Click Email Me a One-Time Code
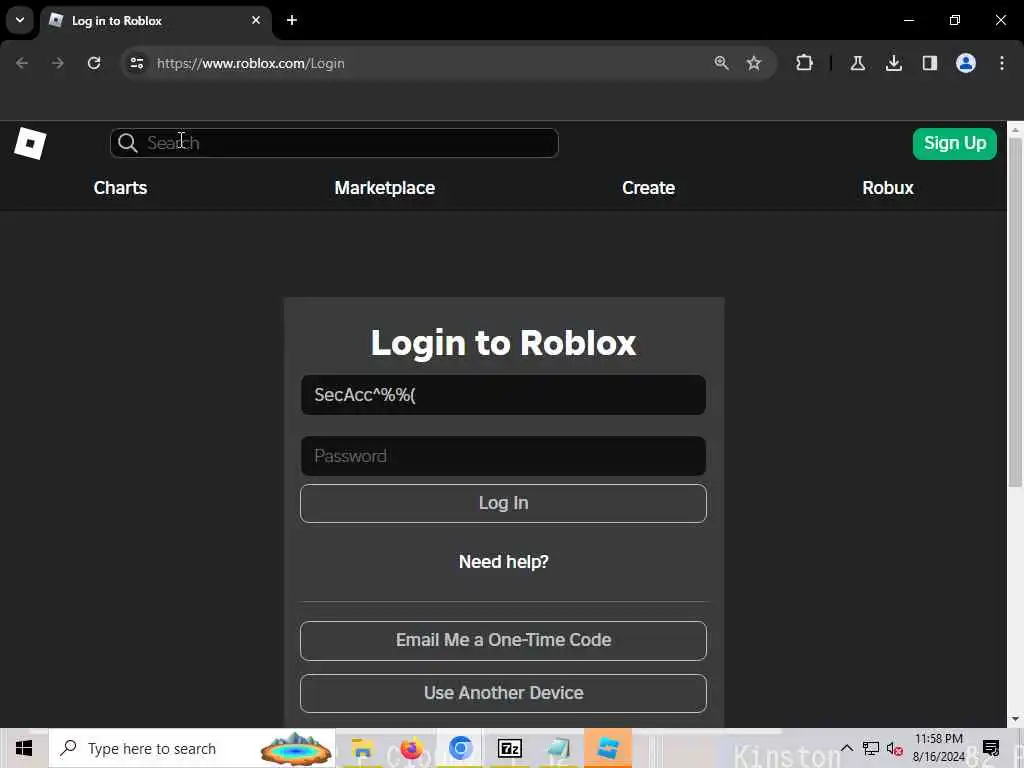The height and width of the screenshot is (768, 1024). pyautogui.click(x=504, y=641)
